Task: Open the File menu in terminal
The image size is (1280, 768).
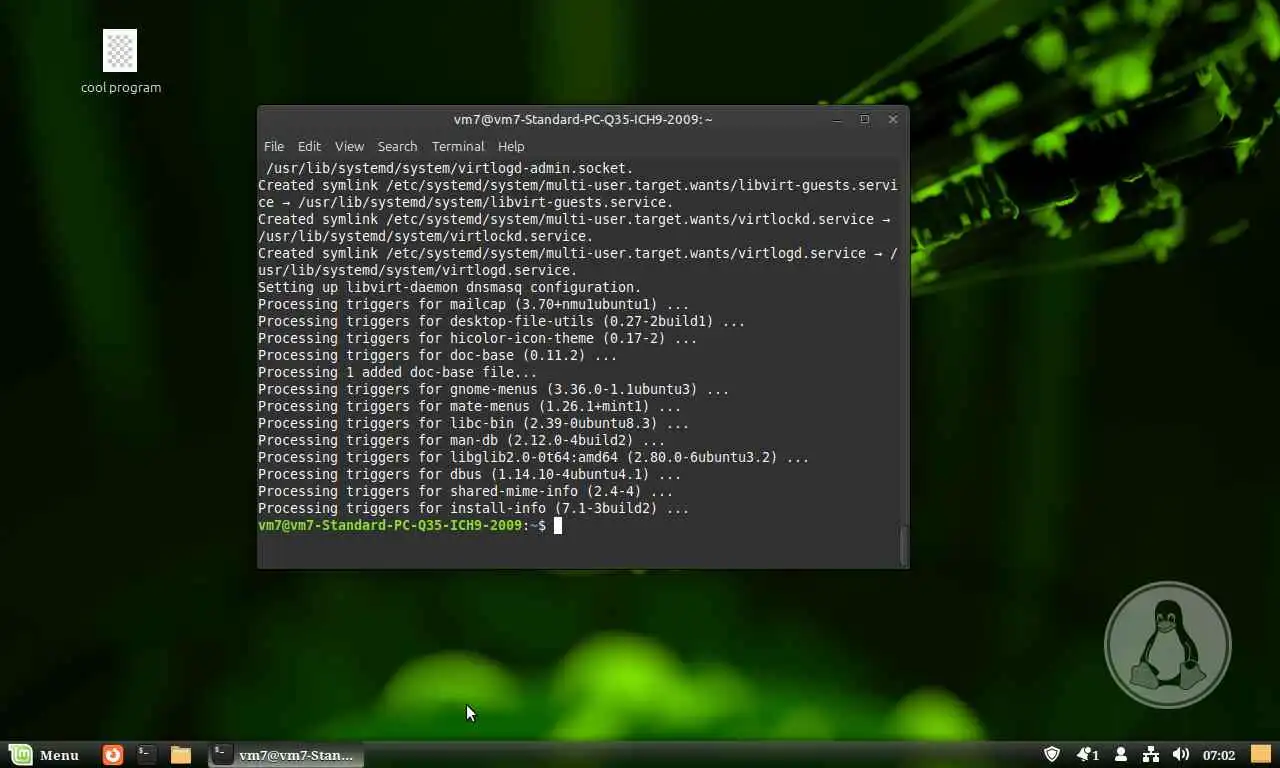Action: coord(273,146)
